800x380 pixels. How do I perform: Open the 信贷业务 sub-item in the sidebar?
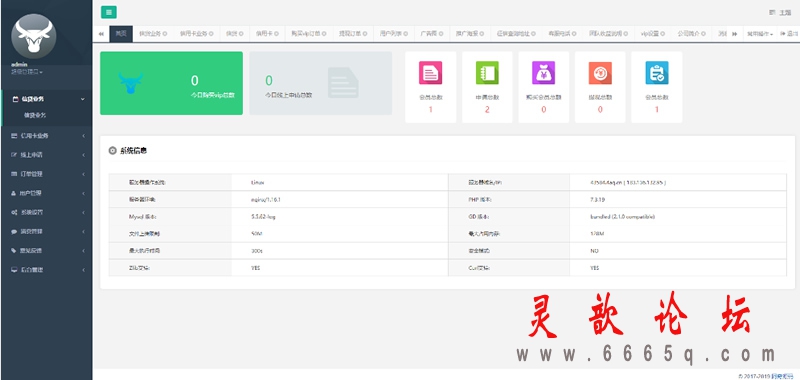(x=35, y=116)
